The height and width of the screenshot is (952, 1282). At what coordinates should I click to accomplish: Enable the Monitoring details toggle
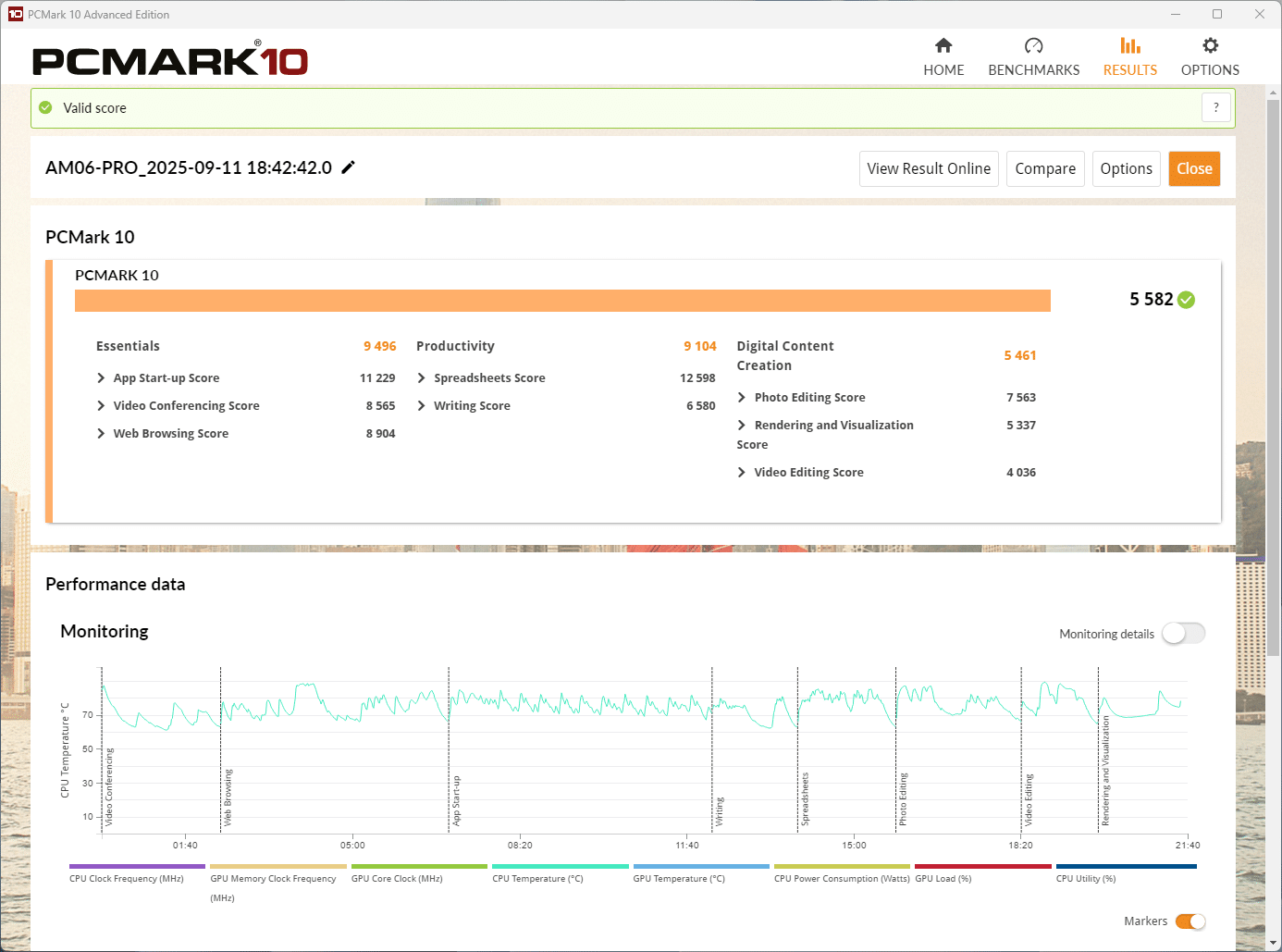coord(1183,634)
